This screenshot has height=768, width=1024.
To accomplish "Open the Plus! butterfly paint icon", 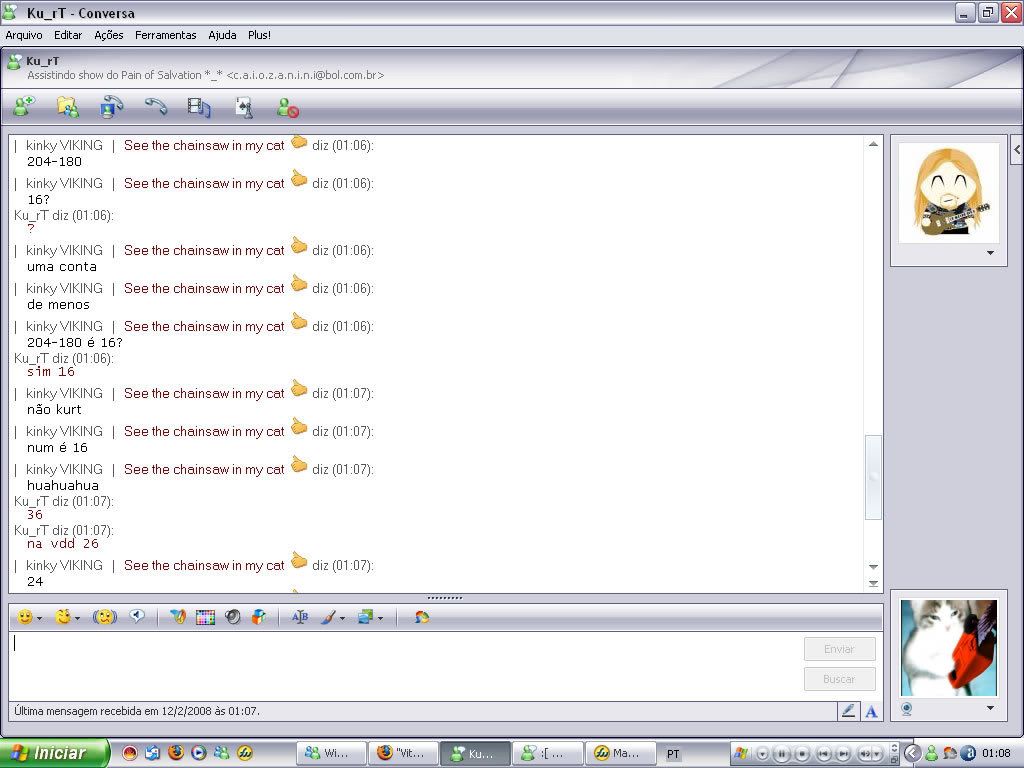I will (x=177, y=616).
